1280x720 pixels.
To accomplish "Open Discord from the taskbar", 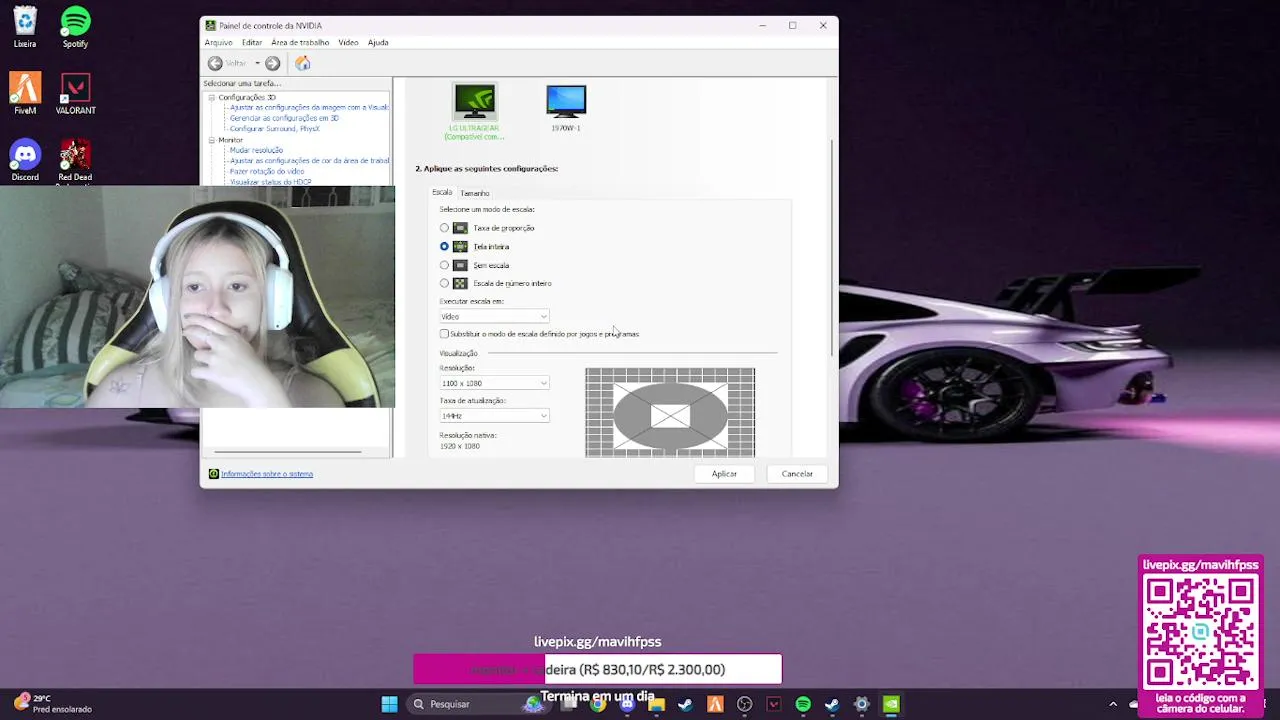I will (x=627, y=704).
